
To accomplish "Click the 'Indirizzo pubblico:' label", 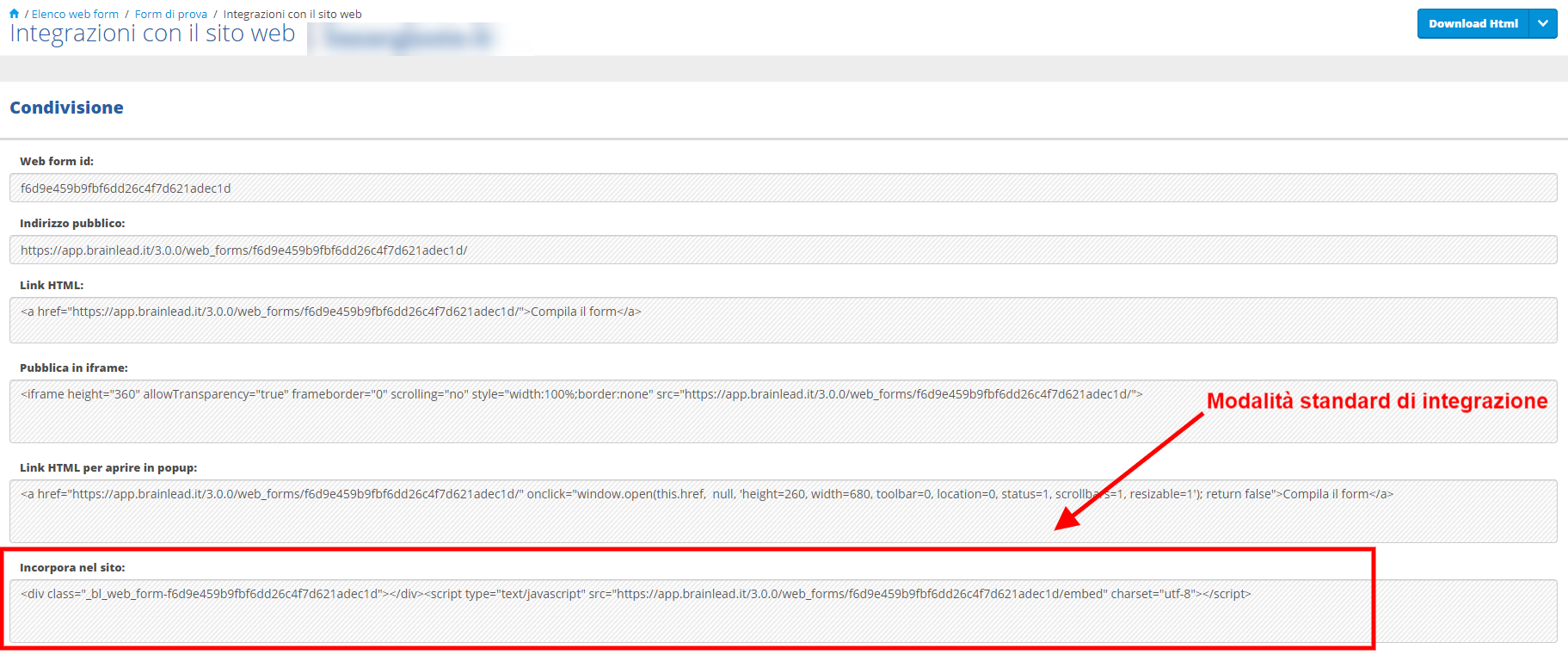I will 72,223.
